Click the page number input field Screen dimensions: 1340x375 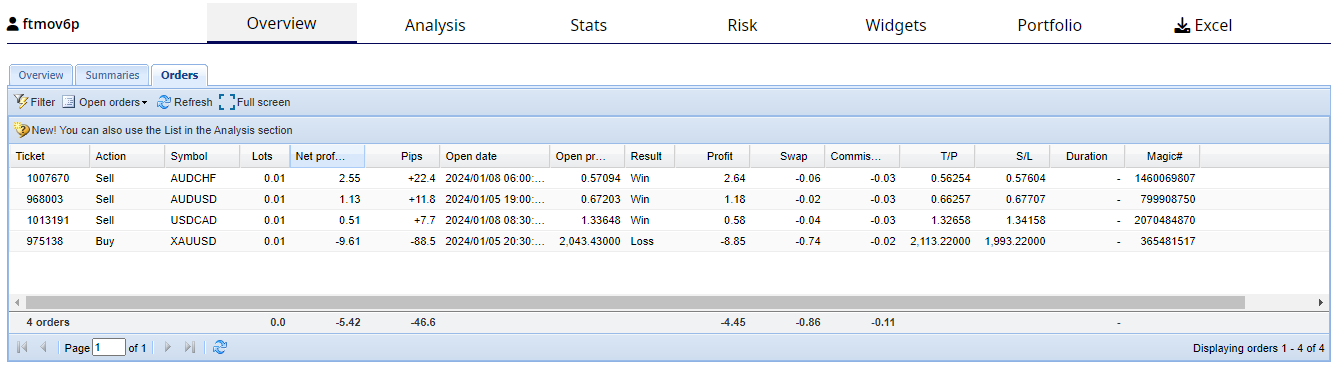pyautogui.click(x=109, y=348)
